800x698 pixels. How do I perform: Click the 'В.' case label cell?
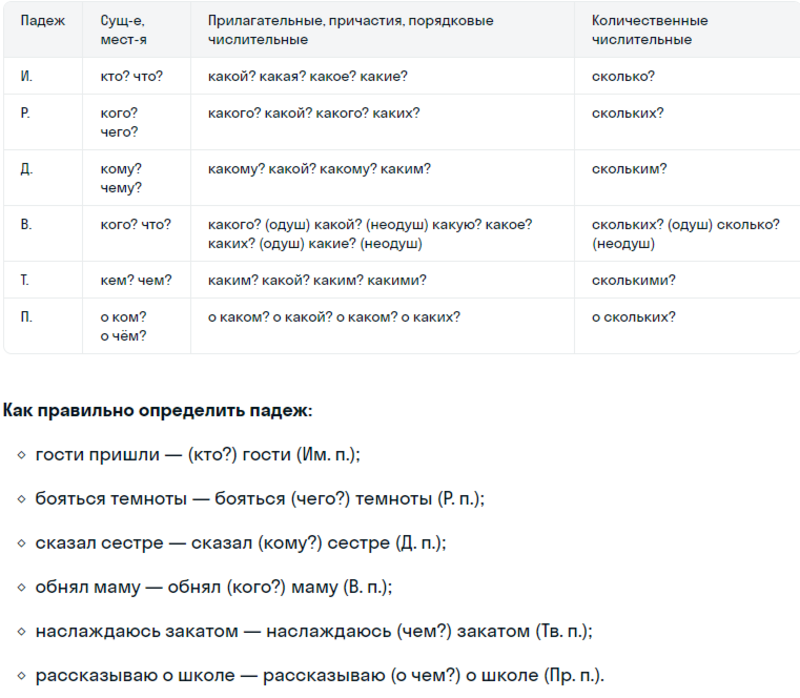point(43,234)
